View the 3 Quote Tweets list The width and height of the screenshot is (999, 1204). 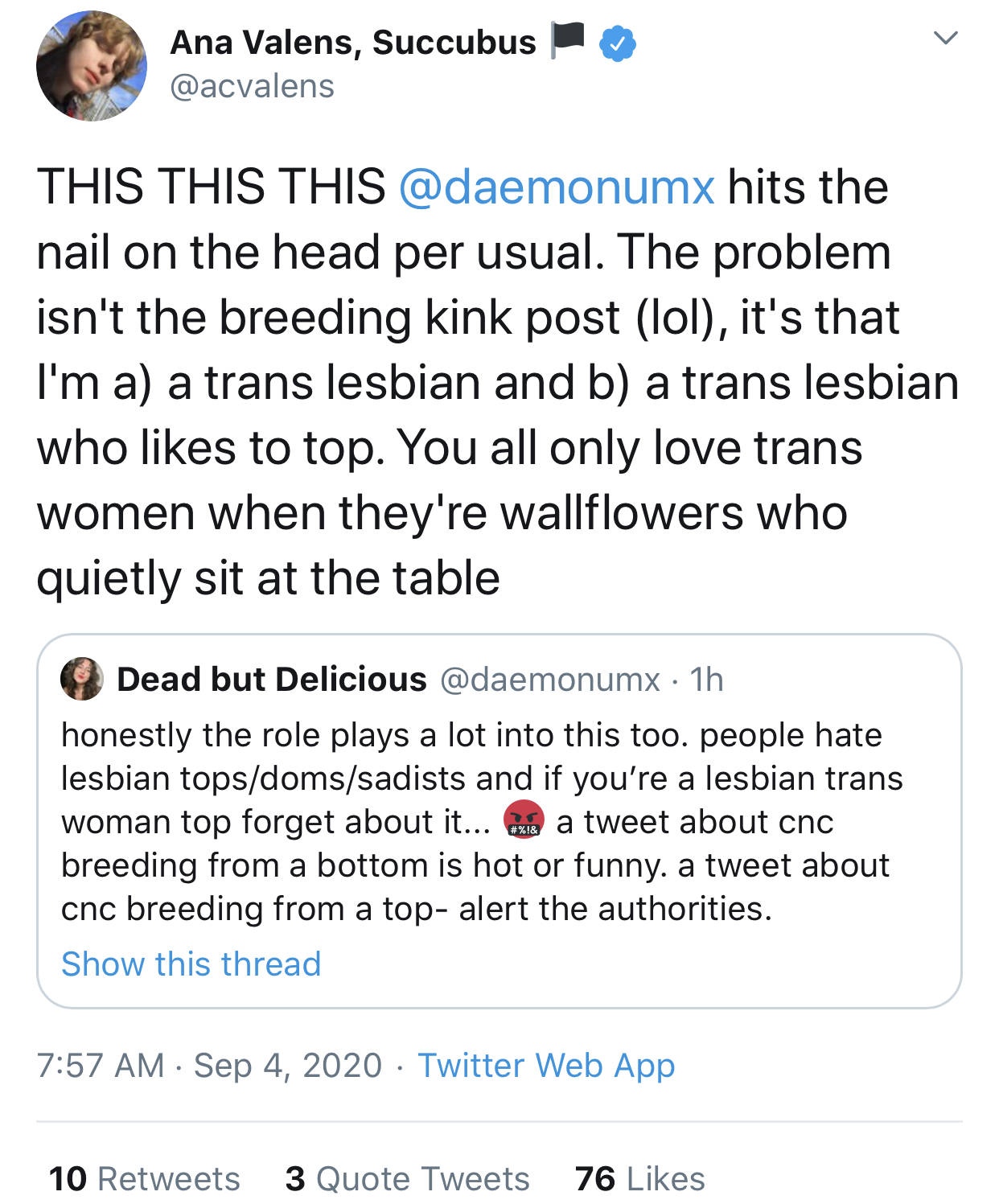408,1178
